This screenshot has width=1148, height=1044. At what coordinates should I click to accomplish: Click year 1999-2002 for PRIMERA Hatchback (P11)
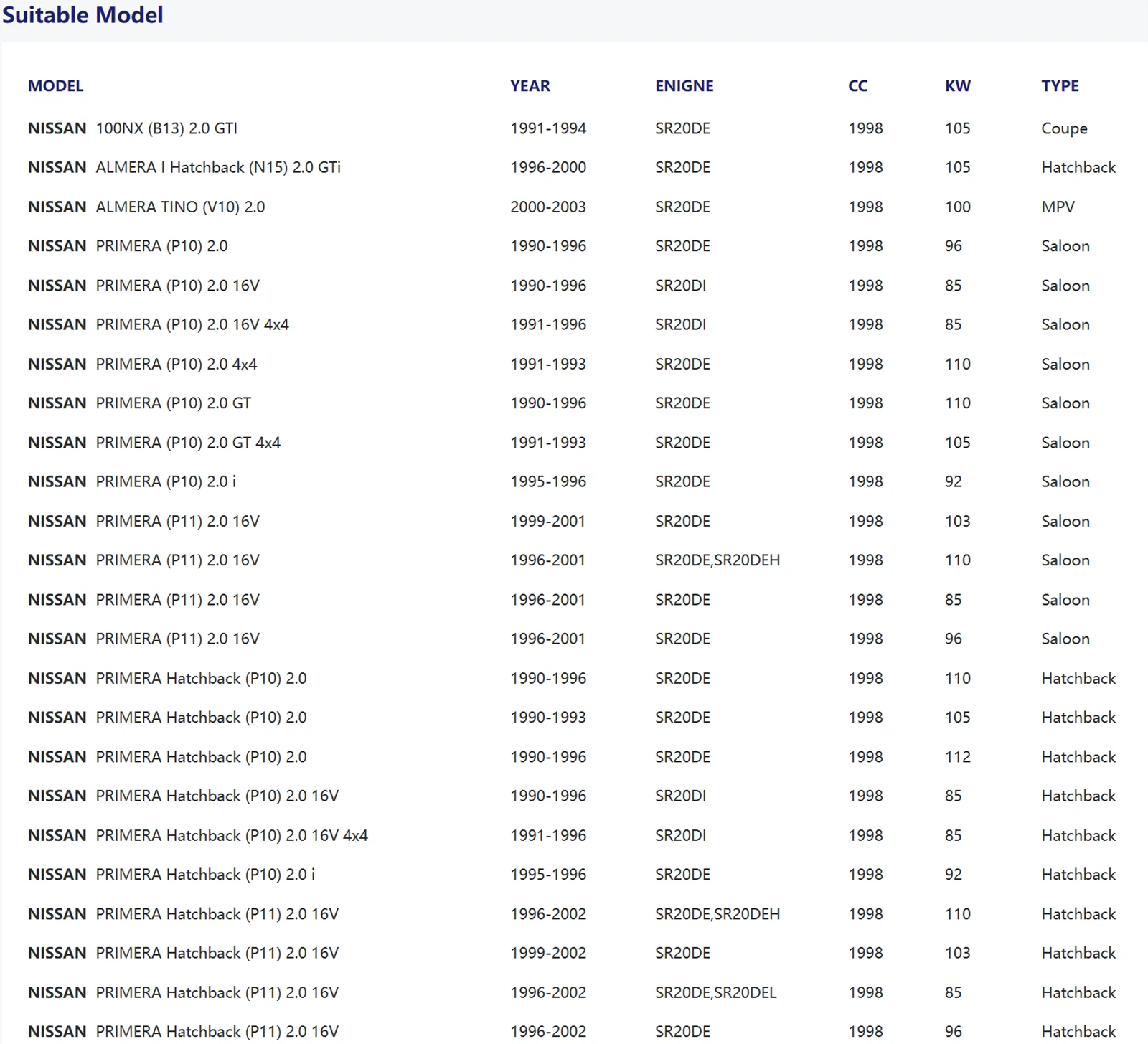pos(548,954)
